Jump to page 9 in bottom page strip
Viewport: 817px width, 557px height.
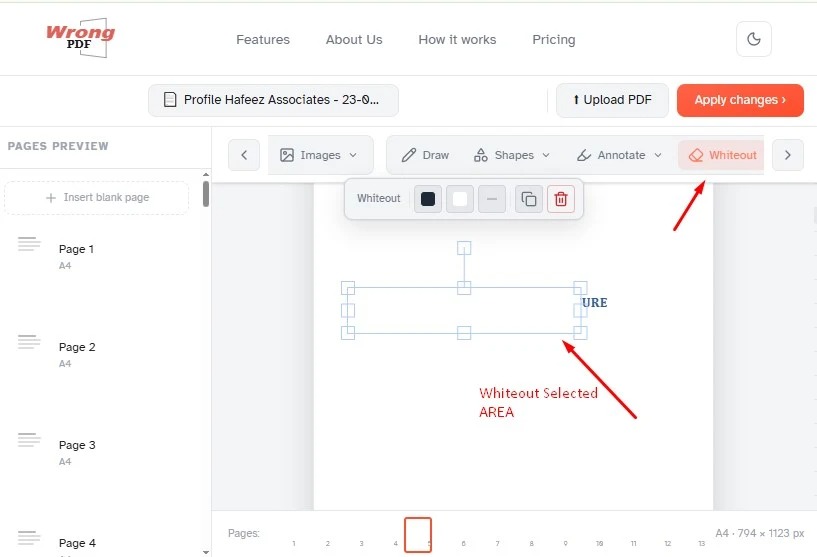565,543
